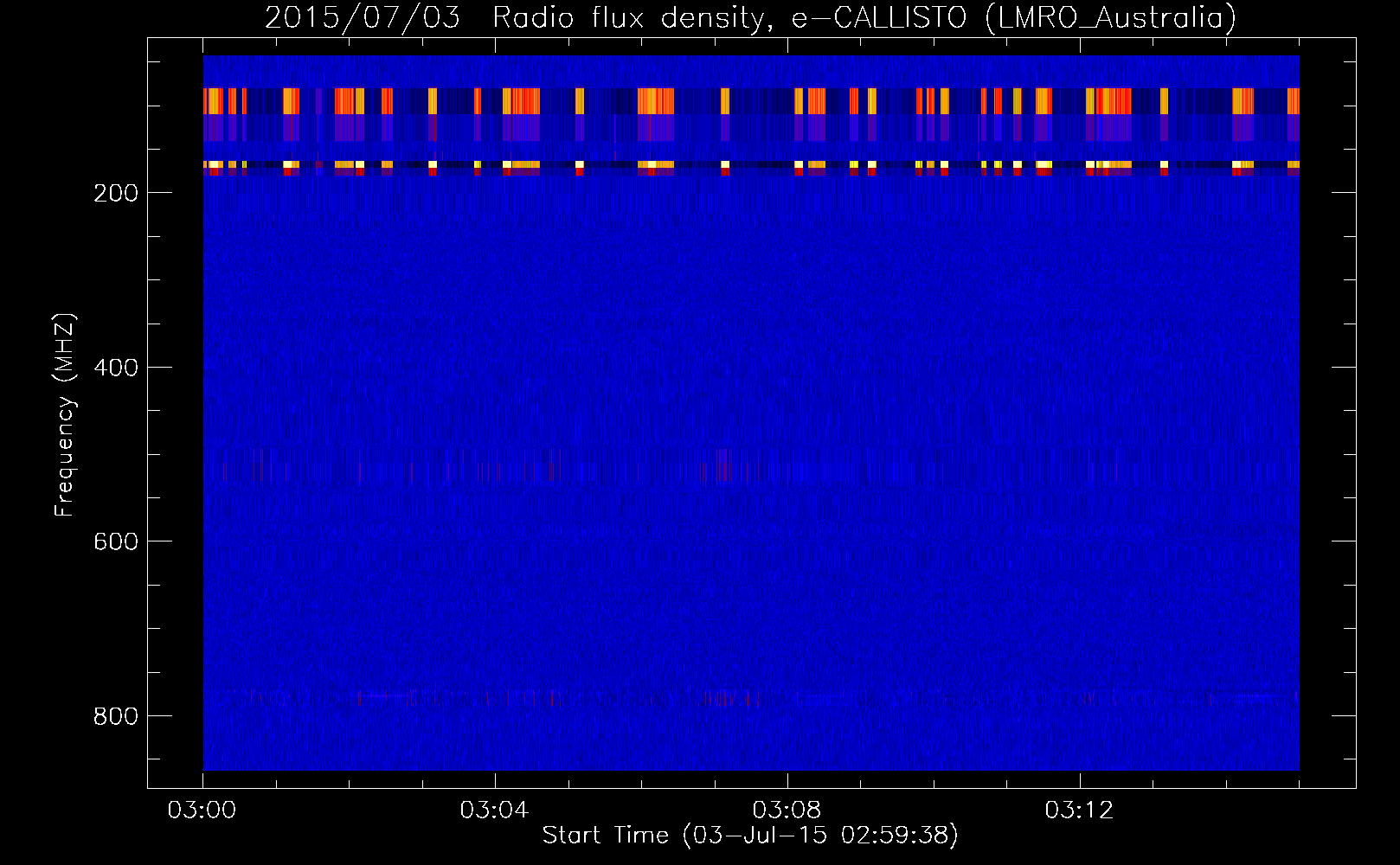This screenshot has height=865, width=1400.
Task: Click the 600 frequency tick label
Action: pos(115,541)
